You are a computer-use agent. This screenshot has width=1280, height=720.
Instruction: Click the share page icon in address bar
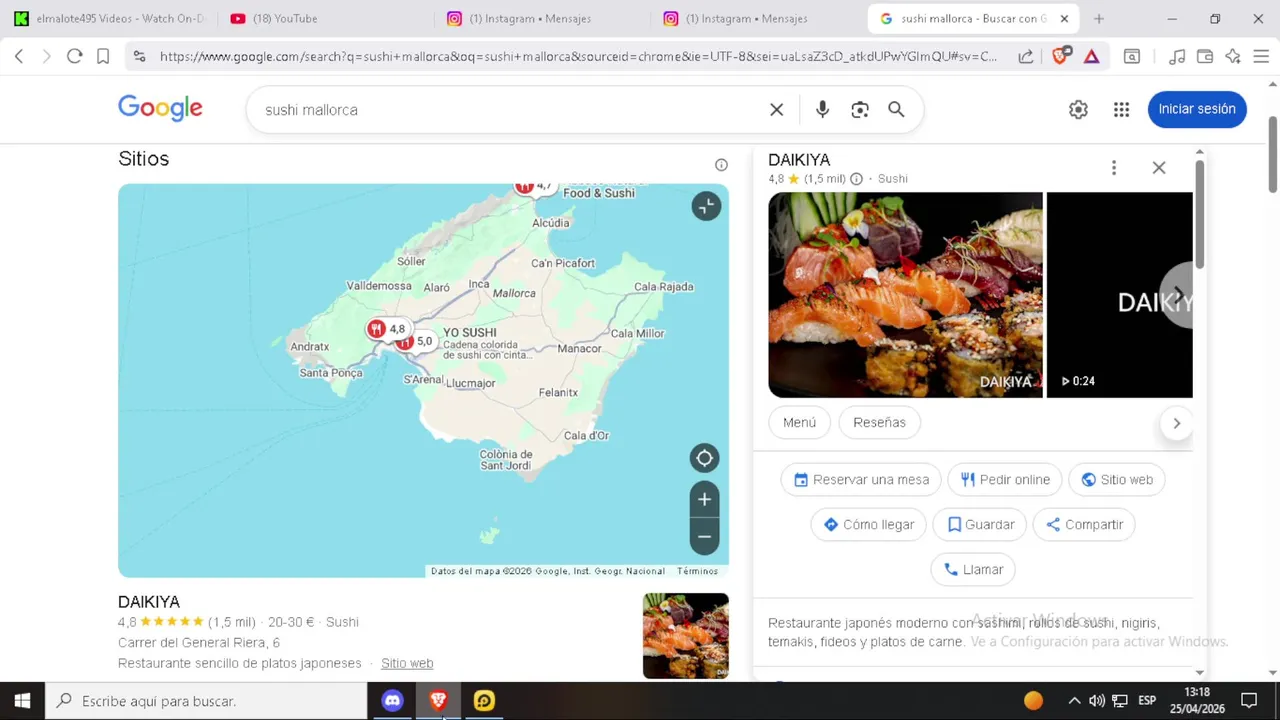(x=1025, y=57)
